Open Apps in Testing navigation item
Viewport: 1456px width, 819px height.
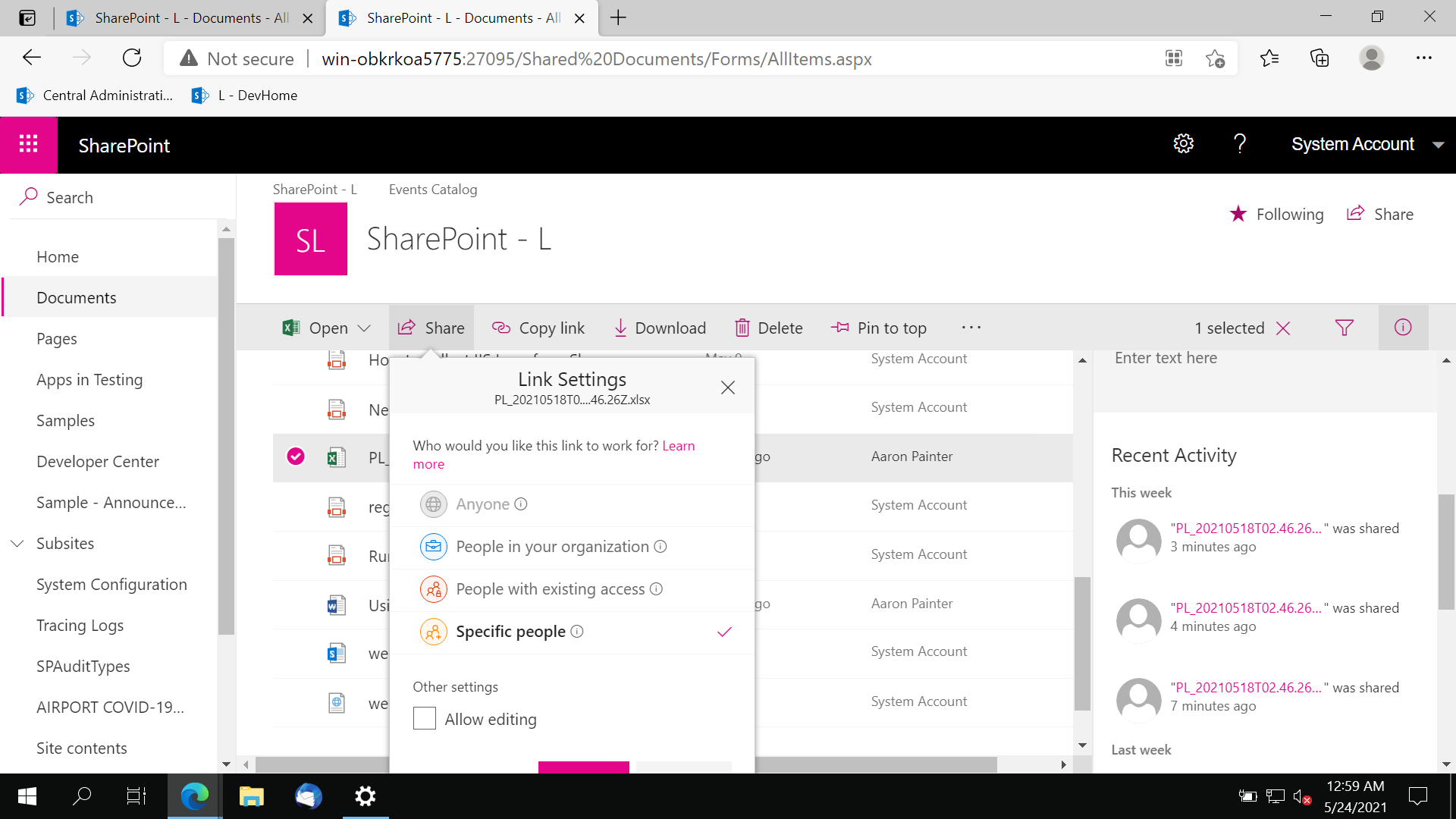[89, 380]
